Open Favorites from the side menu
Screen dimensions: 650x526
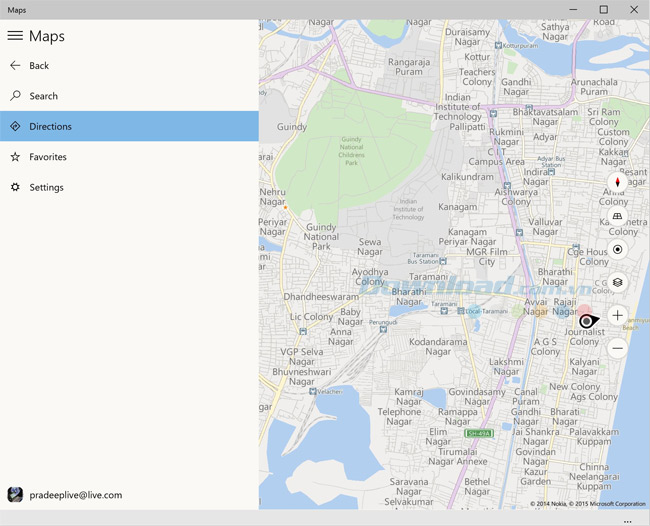coord(47,157)
